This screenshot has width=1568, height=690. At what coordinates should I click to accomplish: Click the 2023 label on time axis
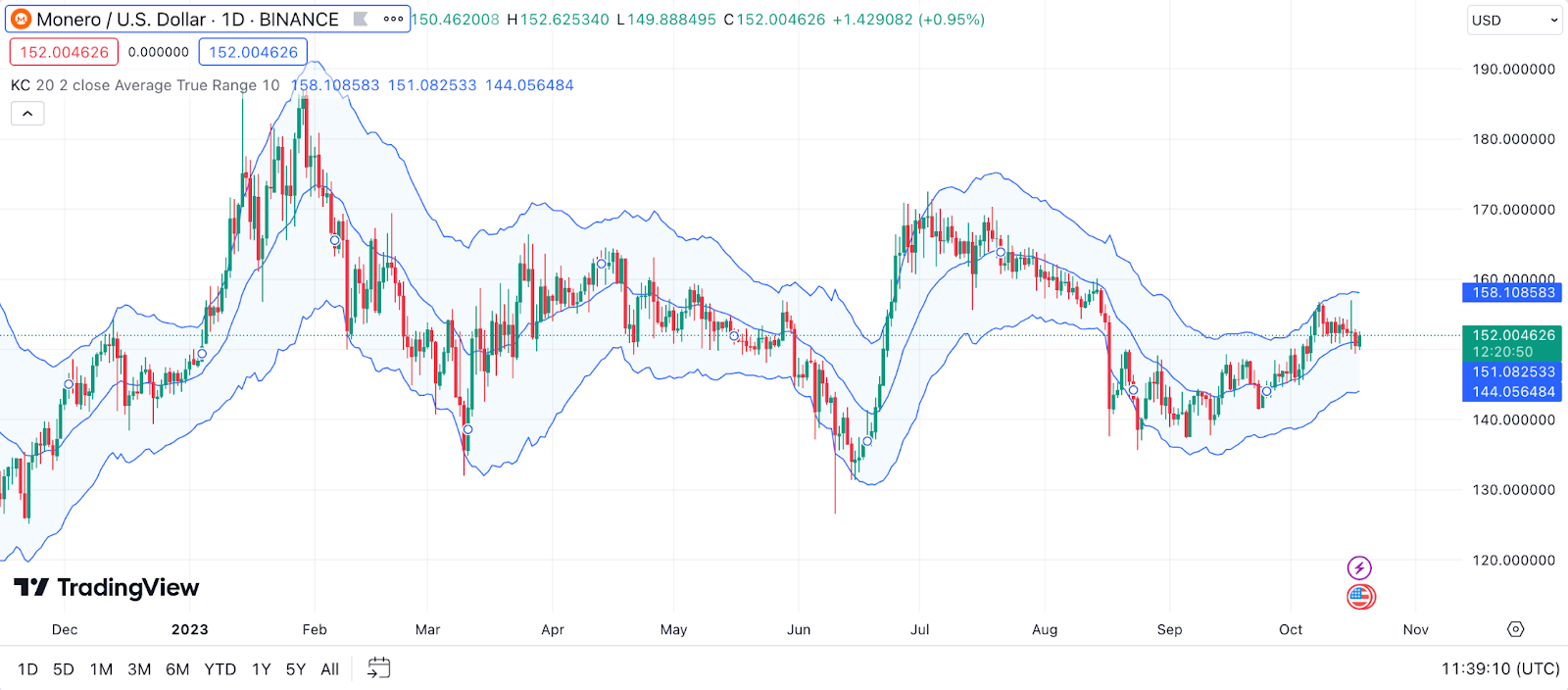pos(190,629)
